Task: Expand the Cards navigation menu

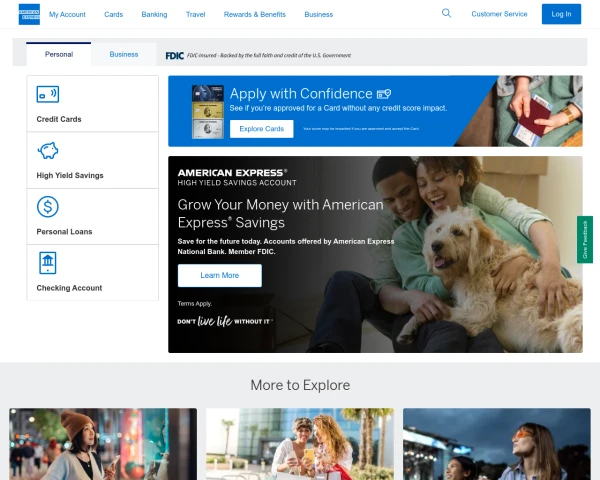Action: (x=114, y=14)
